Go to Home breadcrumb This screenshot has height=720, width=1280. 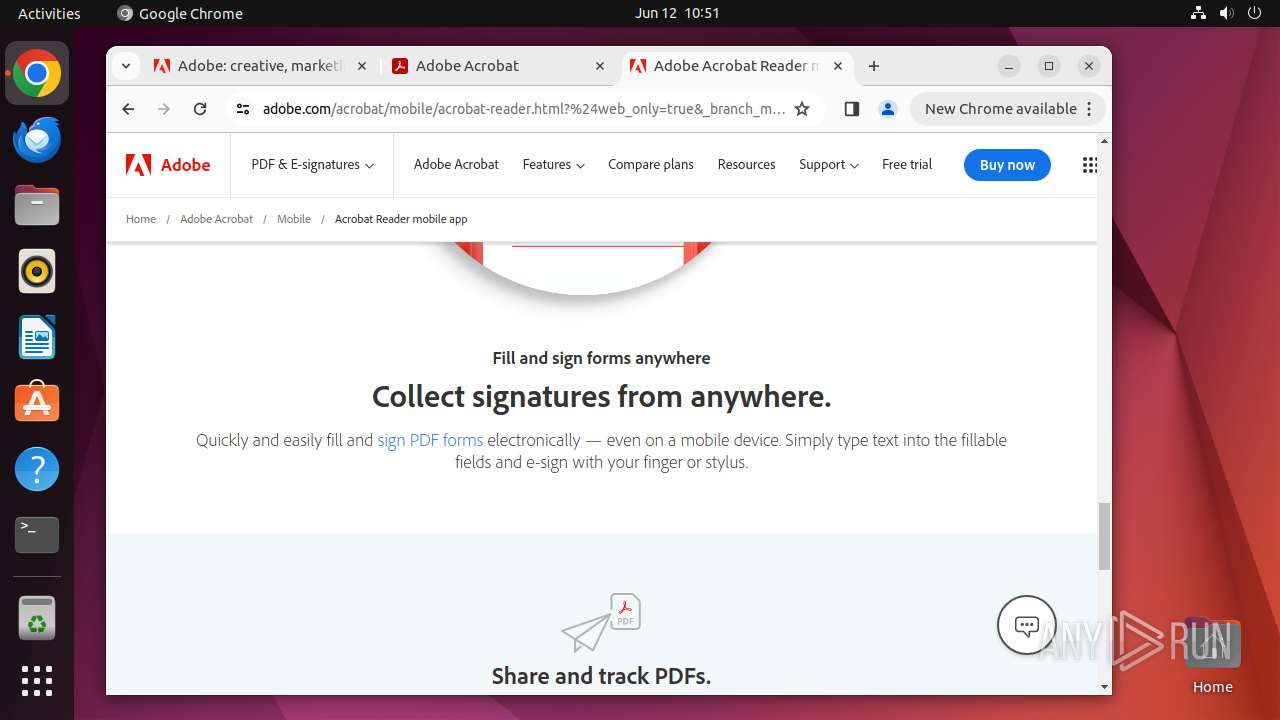[141, 219]
